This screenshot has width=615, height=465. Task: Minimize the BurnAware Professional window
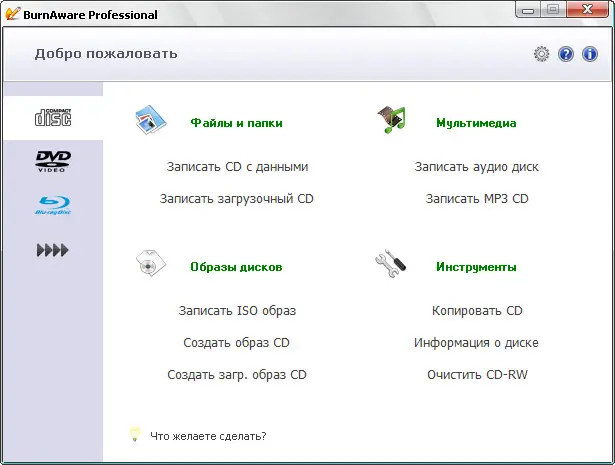(528, 9)
